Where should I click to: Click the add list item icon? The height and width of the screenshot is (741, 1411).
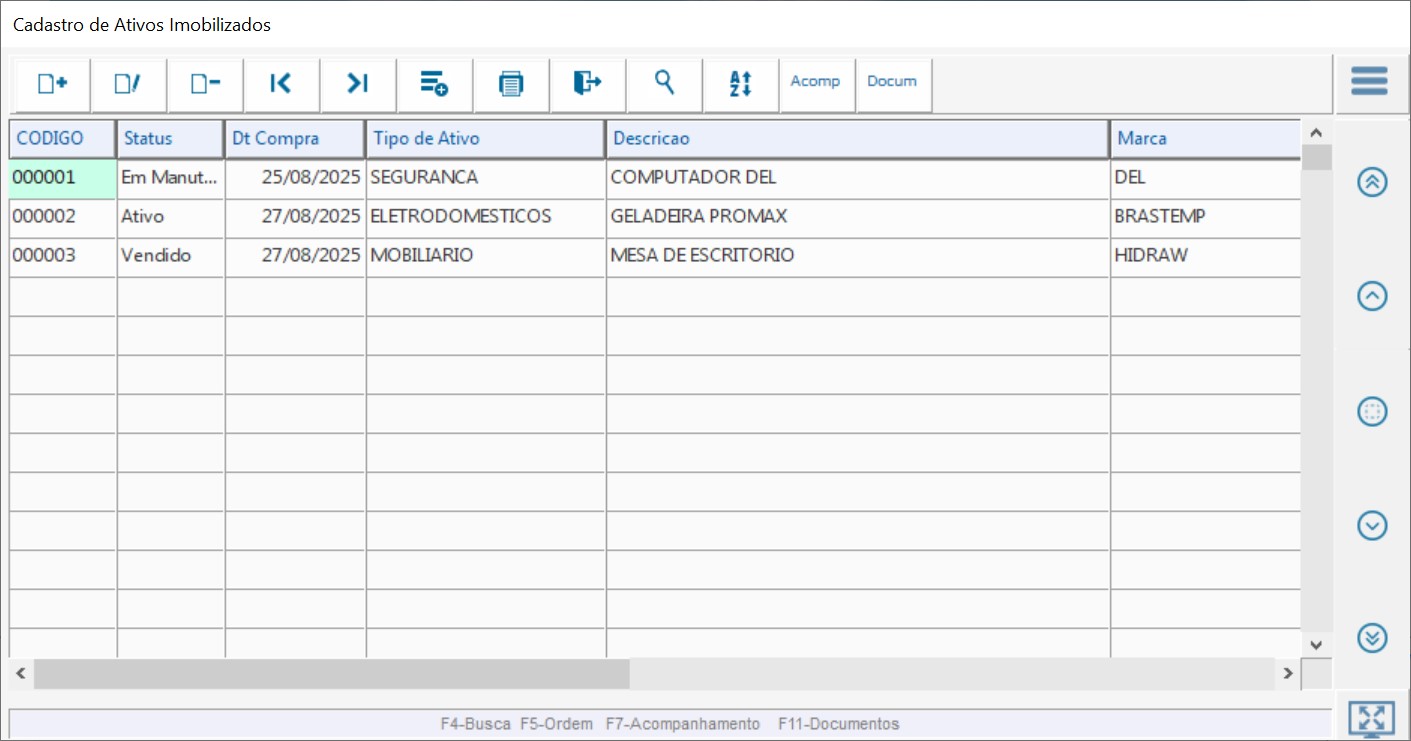(434, 84)
